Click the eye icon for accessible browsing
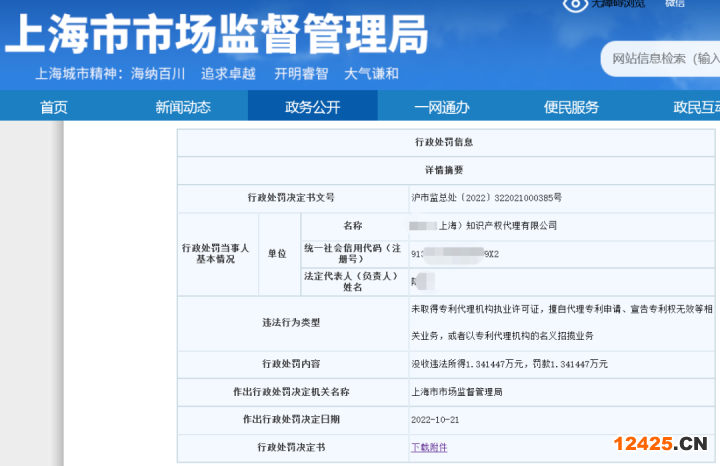 (x=577, y=5)
